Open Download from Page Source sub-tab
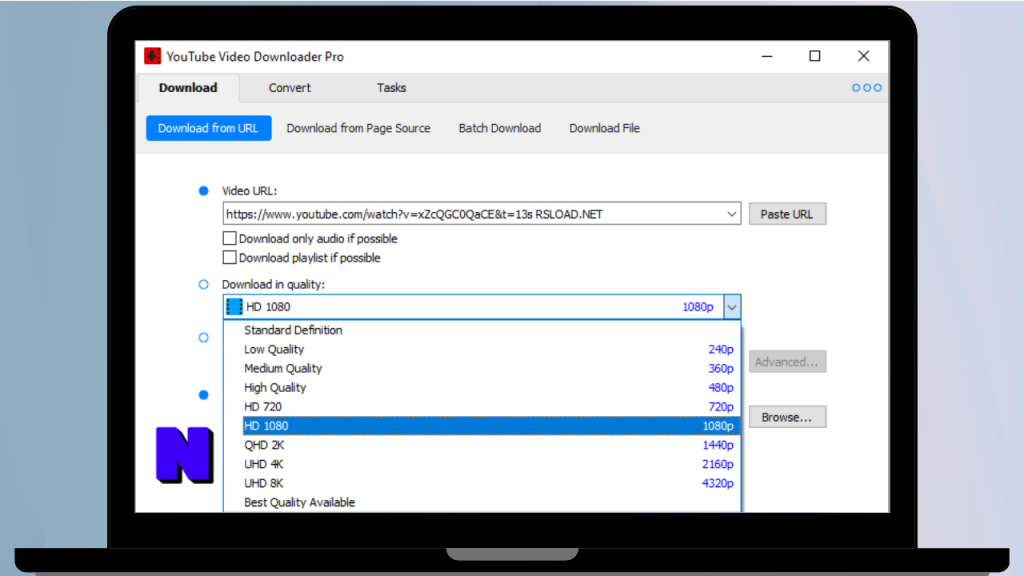Screen dimensions: 1024x576 pyautogui.click(x=358, y=128)
